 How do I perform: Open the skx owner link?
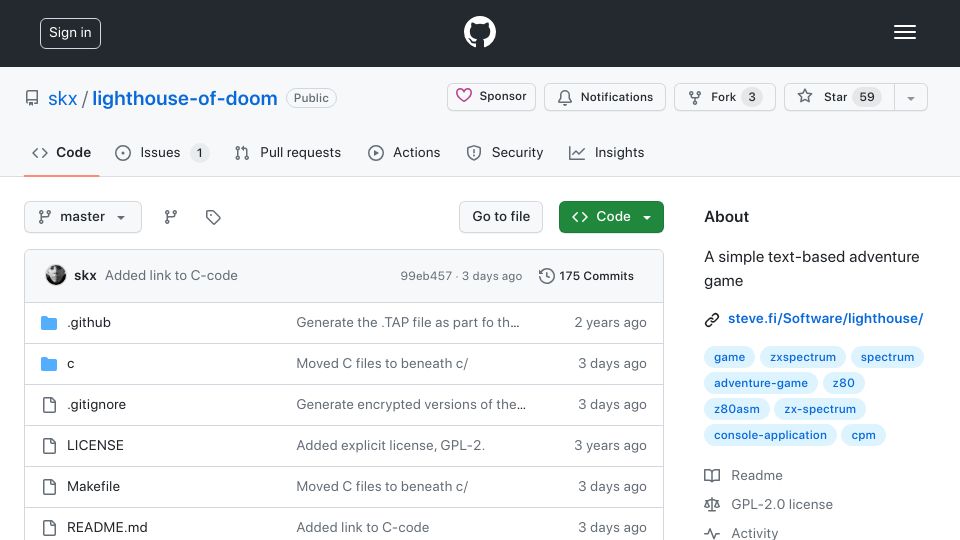coord(62,98)
